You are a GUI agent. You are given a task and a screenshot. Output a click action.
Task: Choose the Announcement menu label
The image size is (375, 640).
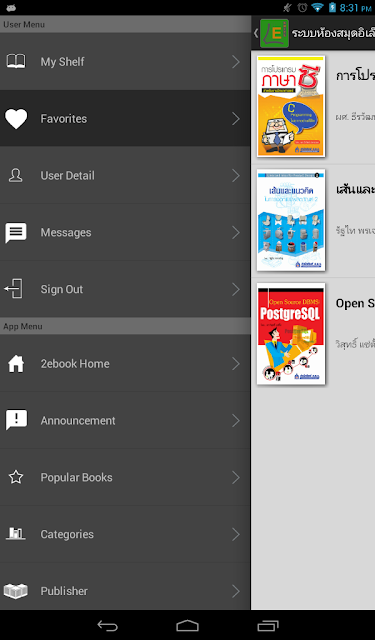[x=78, y=420]
